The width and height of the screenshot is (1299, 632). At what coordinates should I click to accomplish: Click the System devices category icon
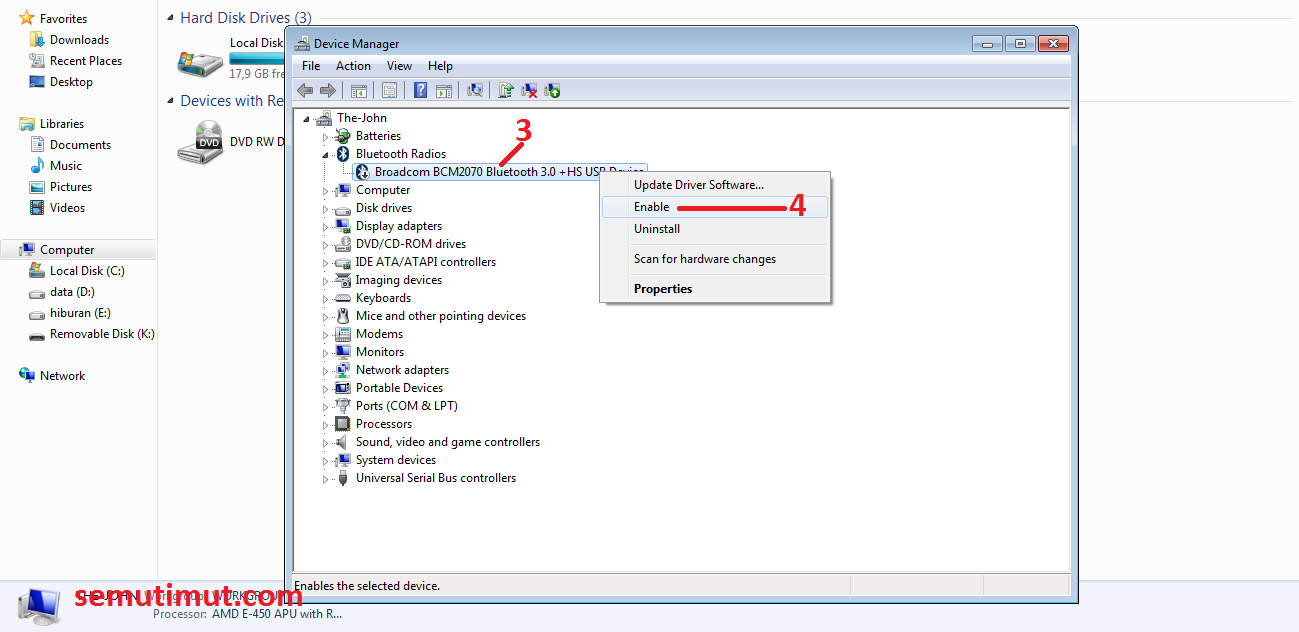click(344, 460)
